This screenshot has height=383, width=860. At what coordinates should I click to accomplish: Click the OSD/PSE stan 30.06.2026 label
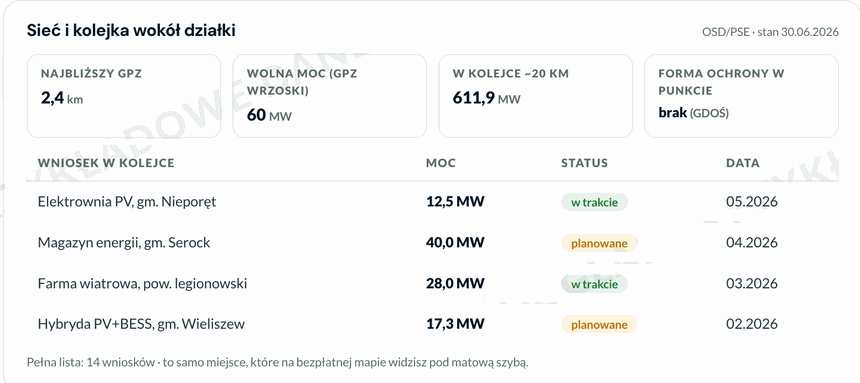coord(770,32)
